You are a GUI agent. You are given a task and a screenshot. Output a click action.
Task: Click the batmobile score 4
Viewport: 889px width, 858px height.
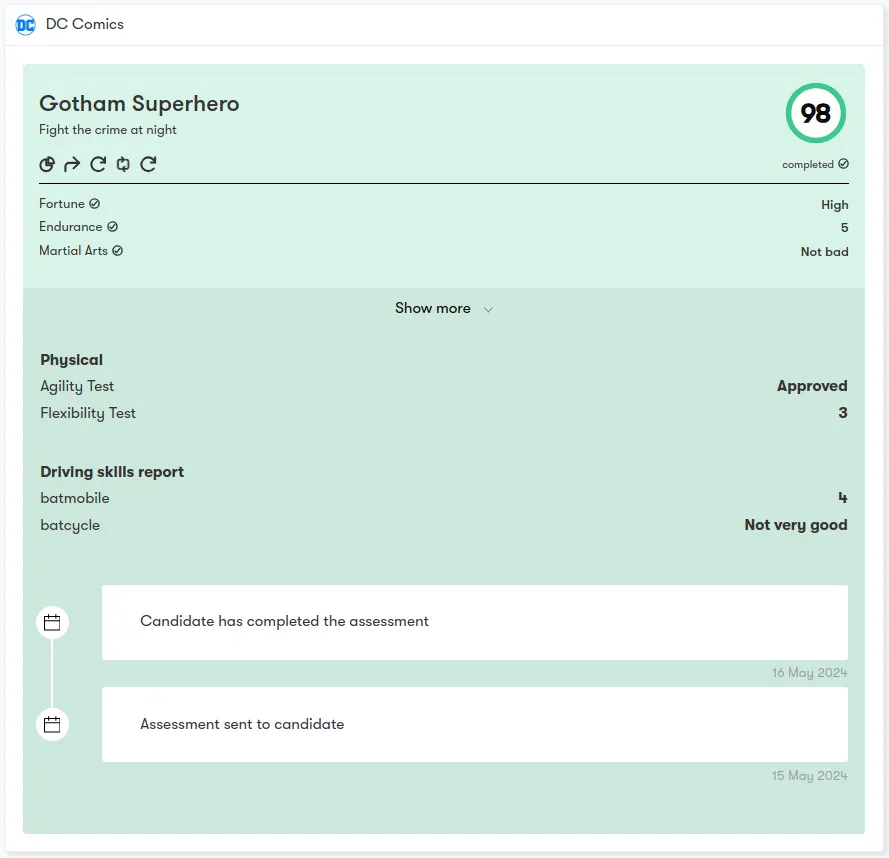coord(843,498)
